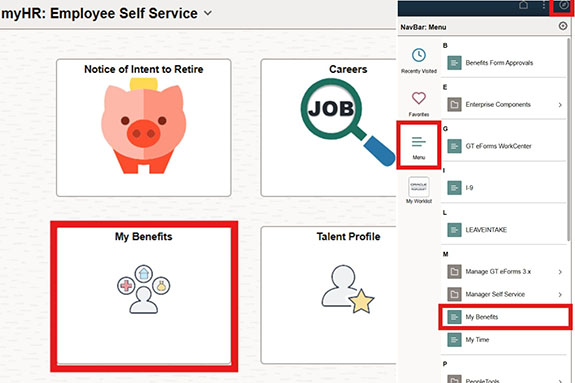Viewport: 575px width, 383px height.
Task: Click the Benefits Form Approvals icon
Action: [x=454, y=63]
